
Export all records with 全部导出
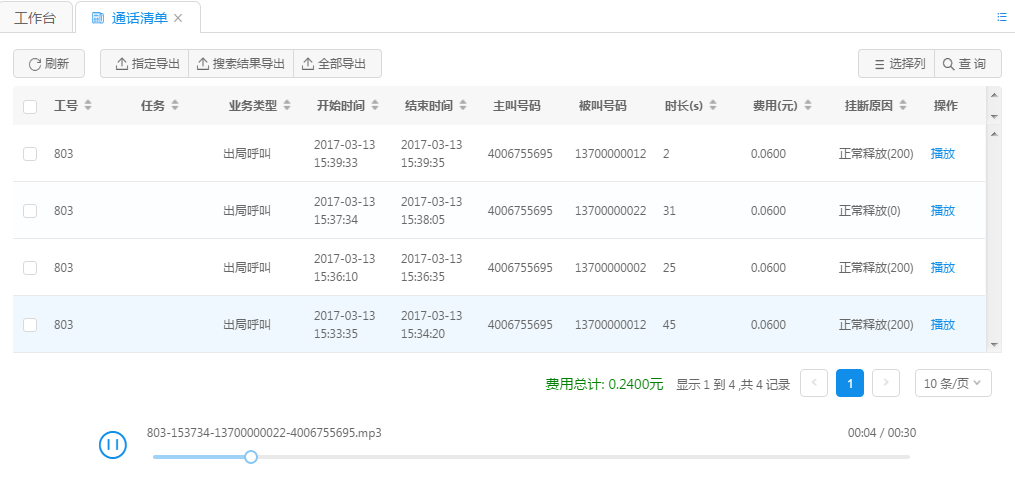pos(337,64)
